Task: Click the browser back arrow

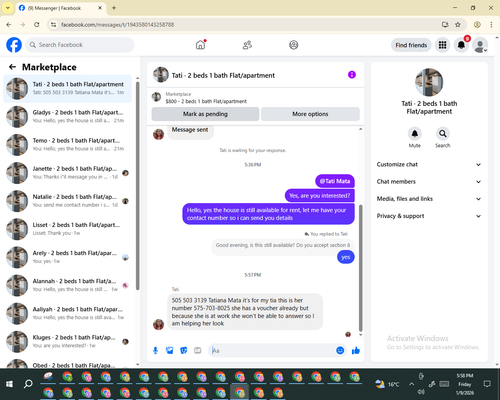Action: pyautogui.click(x=9, y=24)
